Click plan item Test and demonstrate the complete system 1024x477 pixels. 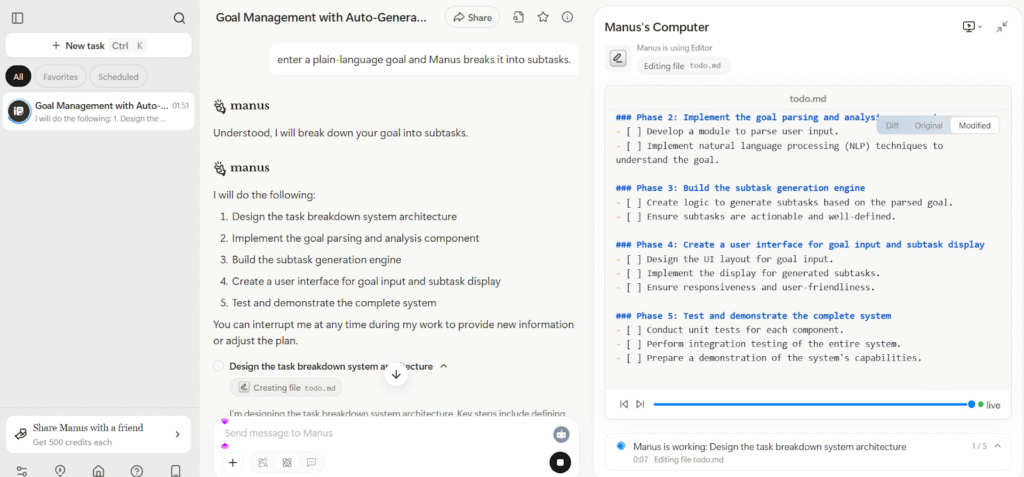(334, 303)
